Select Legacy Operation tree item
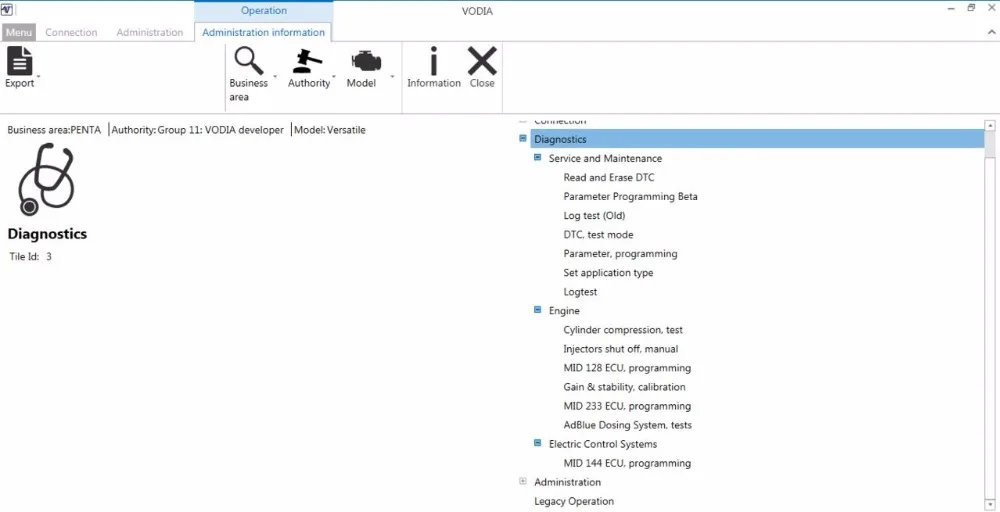The height and width of the screenshot is (512, 1000). [x=574, y=501]
